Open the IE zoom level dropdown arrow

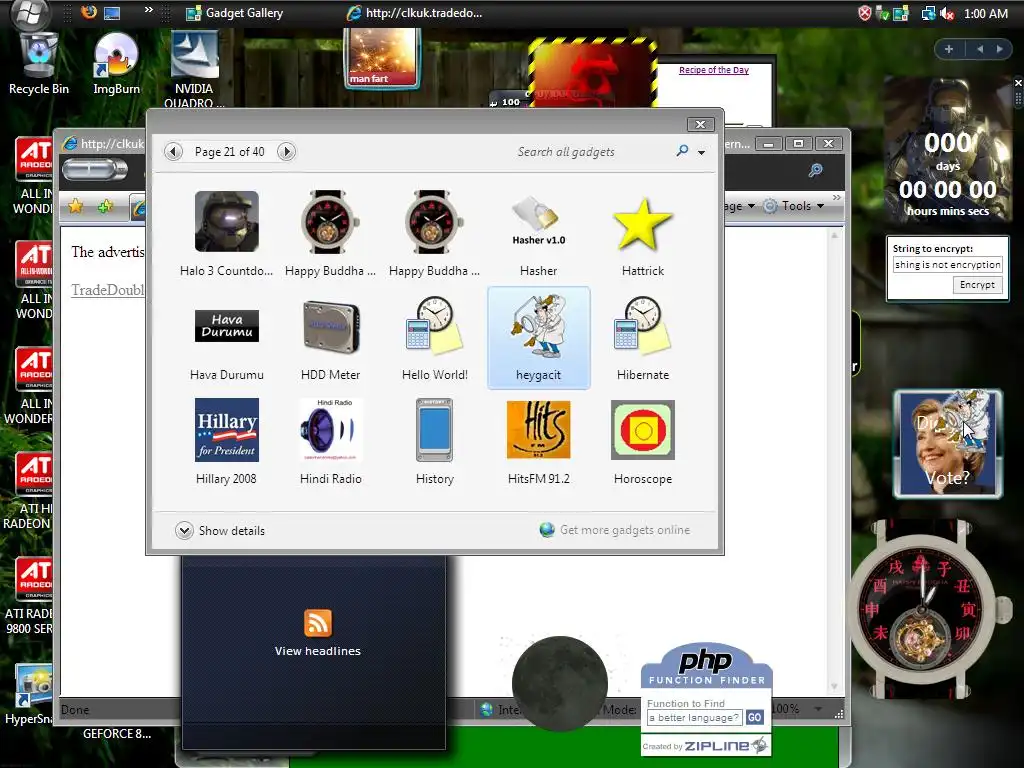click(818, 709)
